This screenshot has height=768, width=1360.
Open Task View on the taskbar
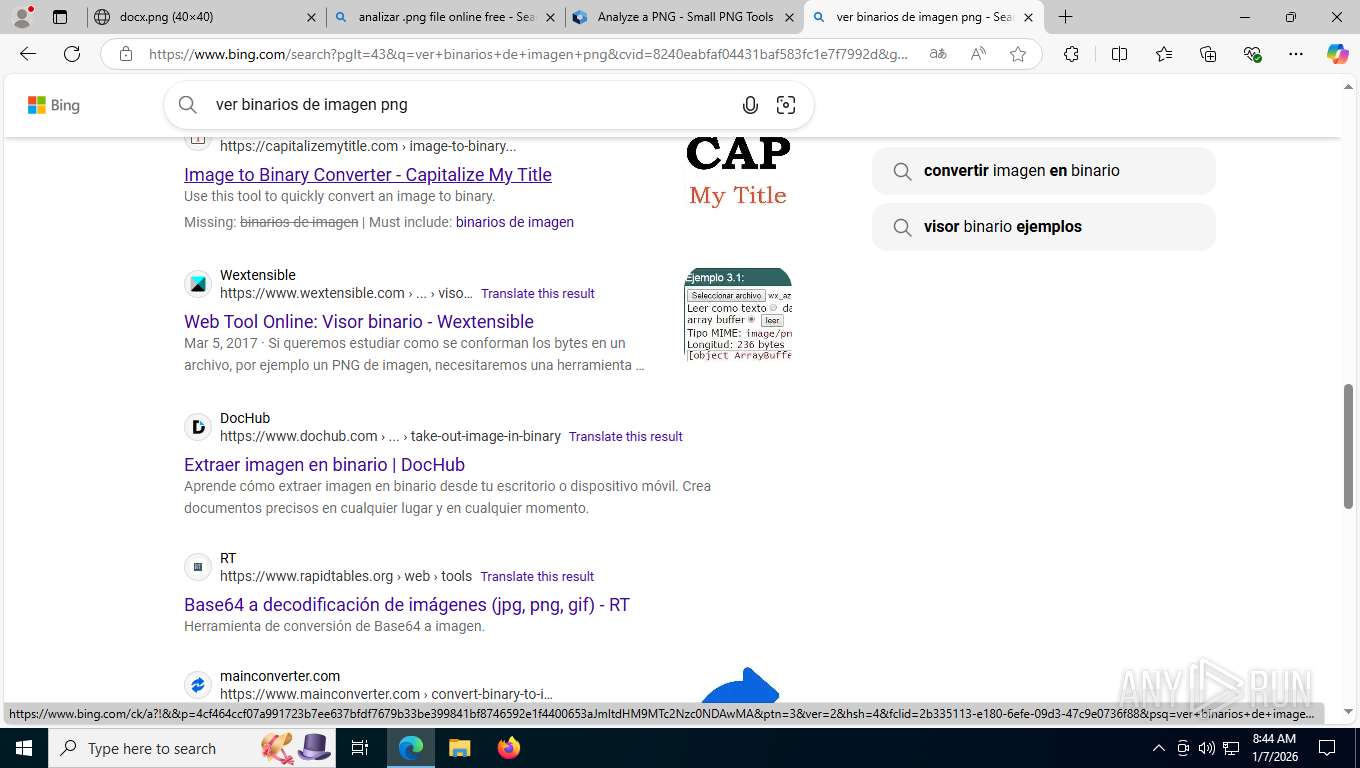(x=360, y=748)
